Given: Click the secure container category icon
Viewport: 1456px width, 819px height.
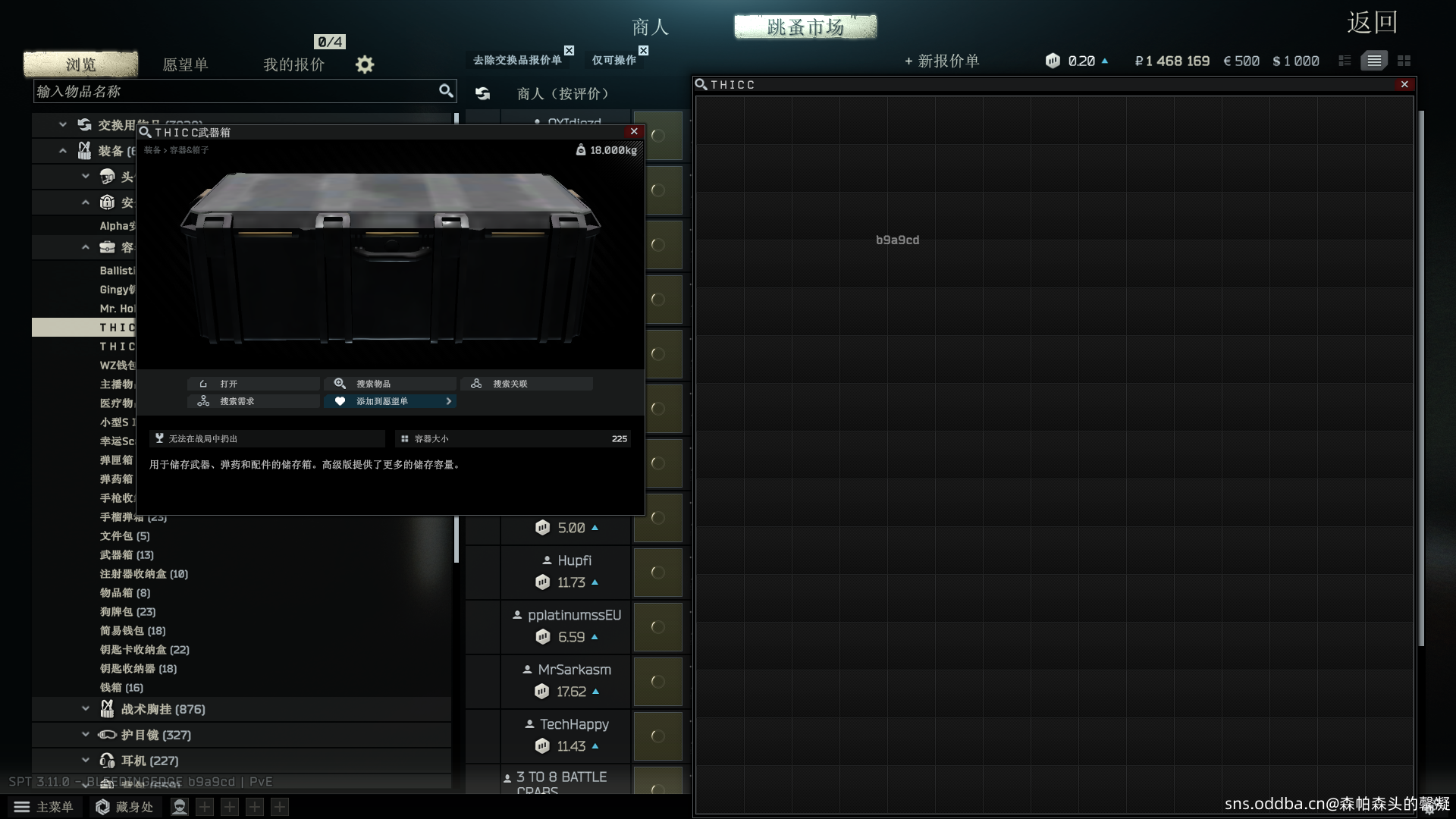Looking at the screenshot, I should 107,202.
